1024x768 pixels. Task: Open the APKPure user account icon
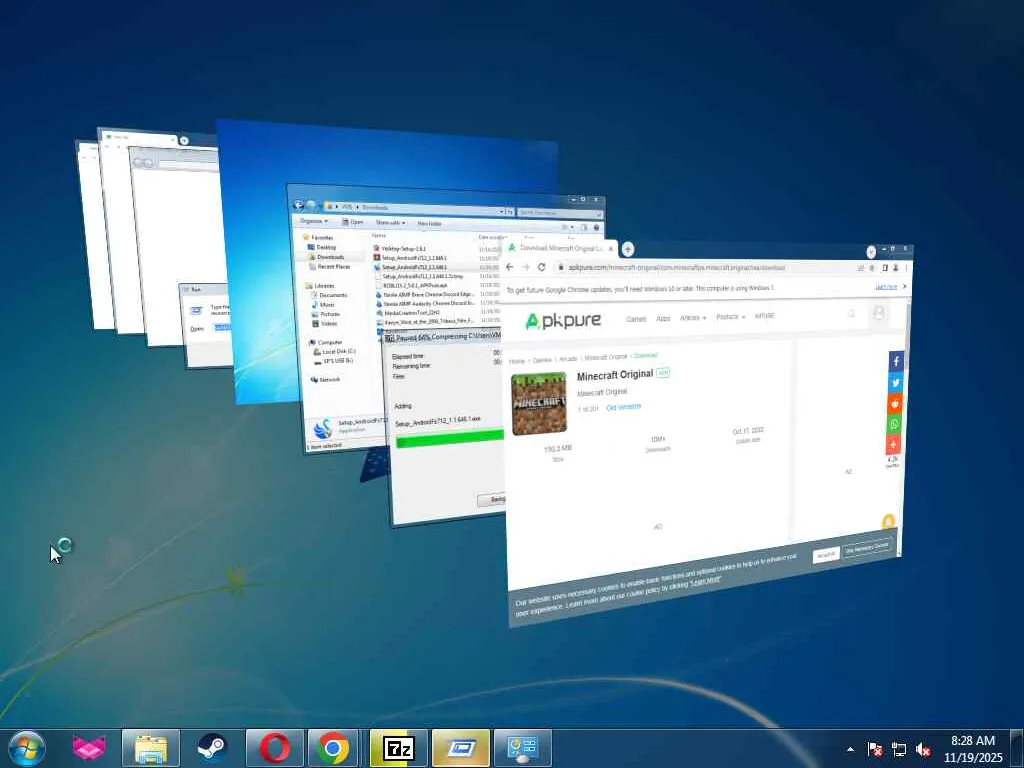click(879, 313)
